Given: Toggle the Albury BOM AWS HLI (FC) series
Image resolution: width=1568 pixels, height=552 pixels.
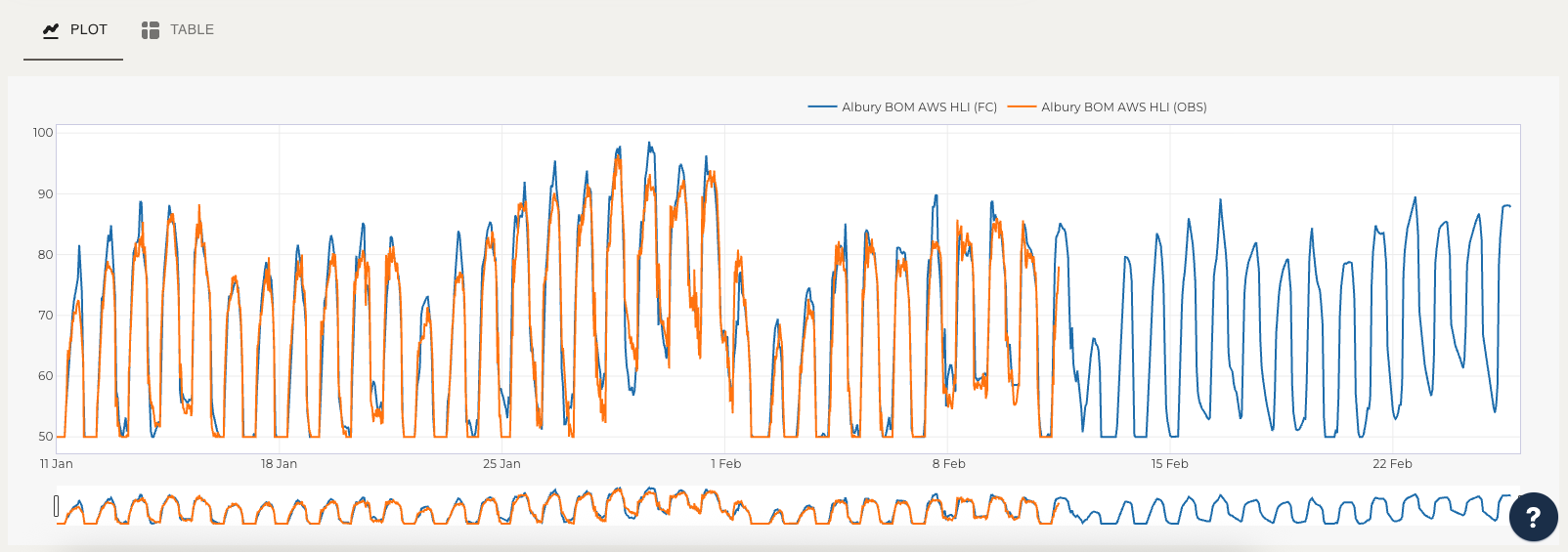Looking at the screenshot, I should click(919, 107).
